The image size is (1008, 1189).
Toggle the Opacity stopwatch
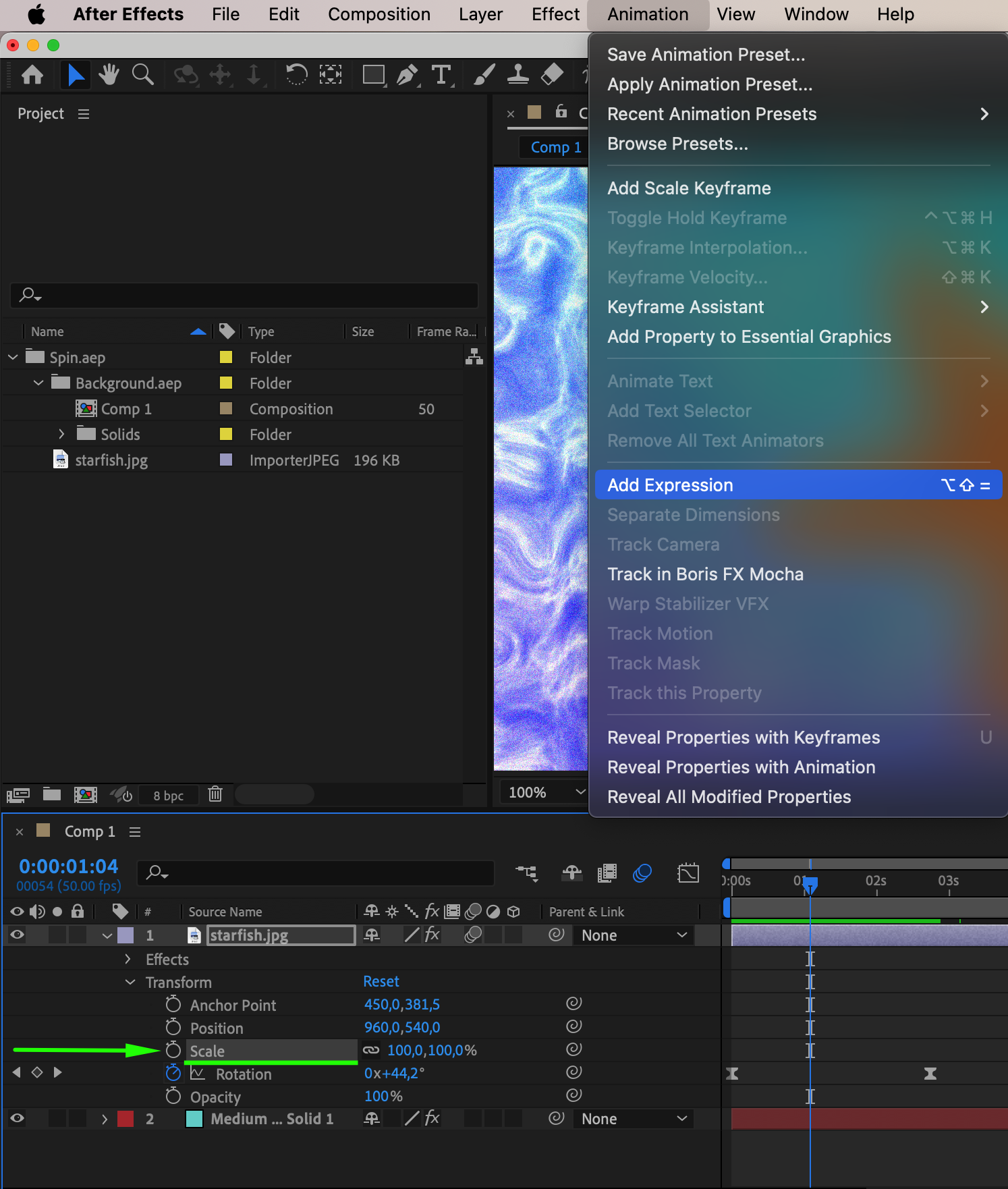[173, 1095]
